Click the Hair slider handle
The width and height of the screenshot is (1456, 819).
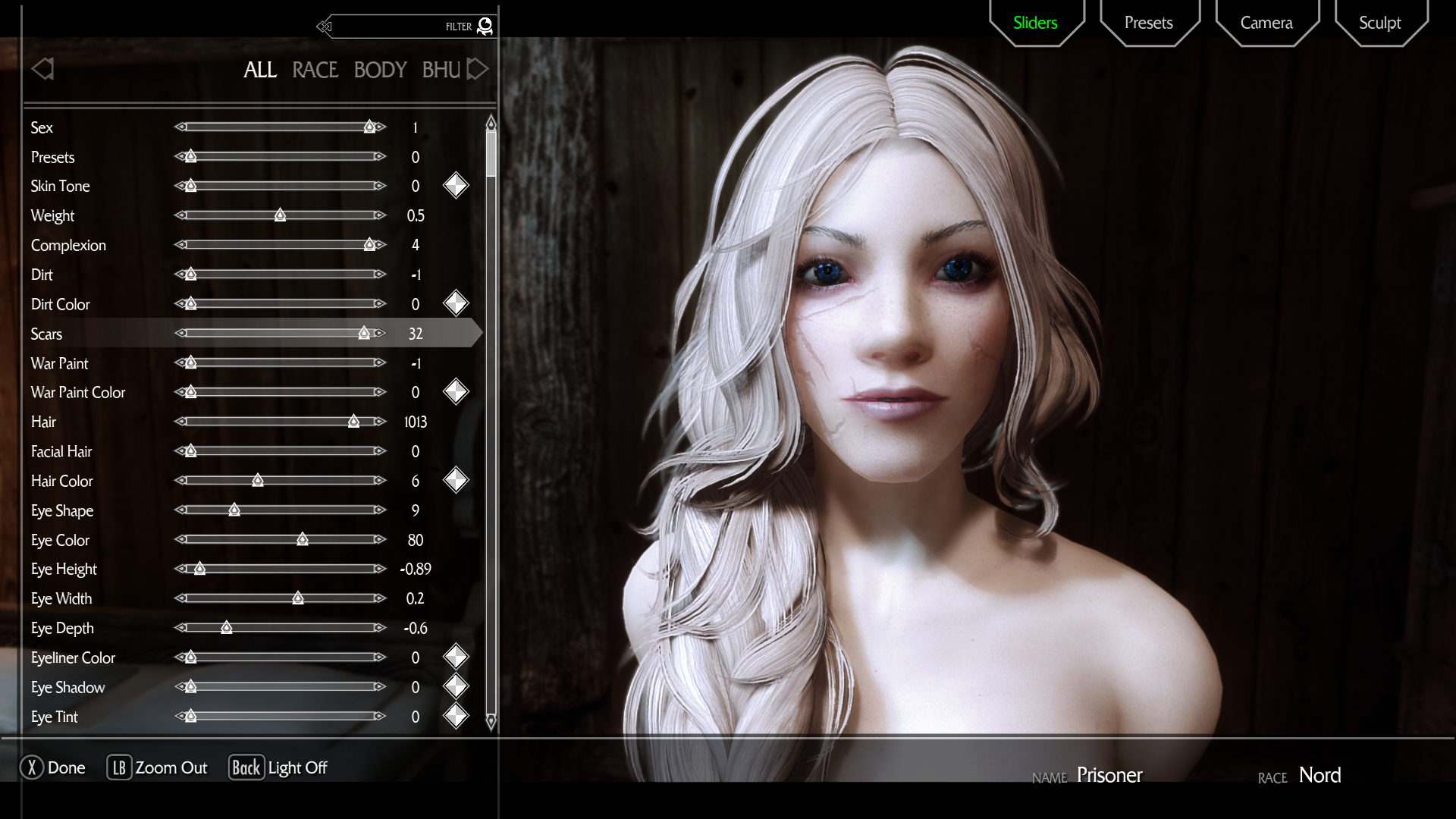pyautogui.click(x=353, y=421)
